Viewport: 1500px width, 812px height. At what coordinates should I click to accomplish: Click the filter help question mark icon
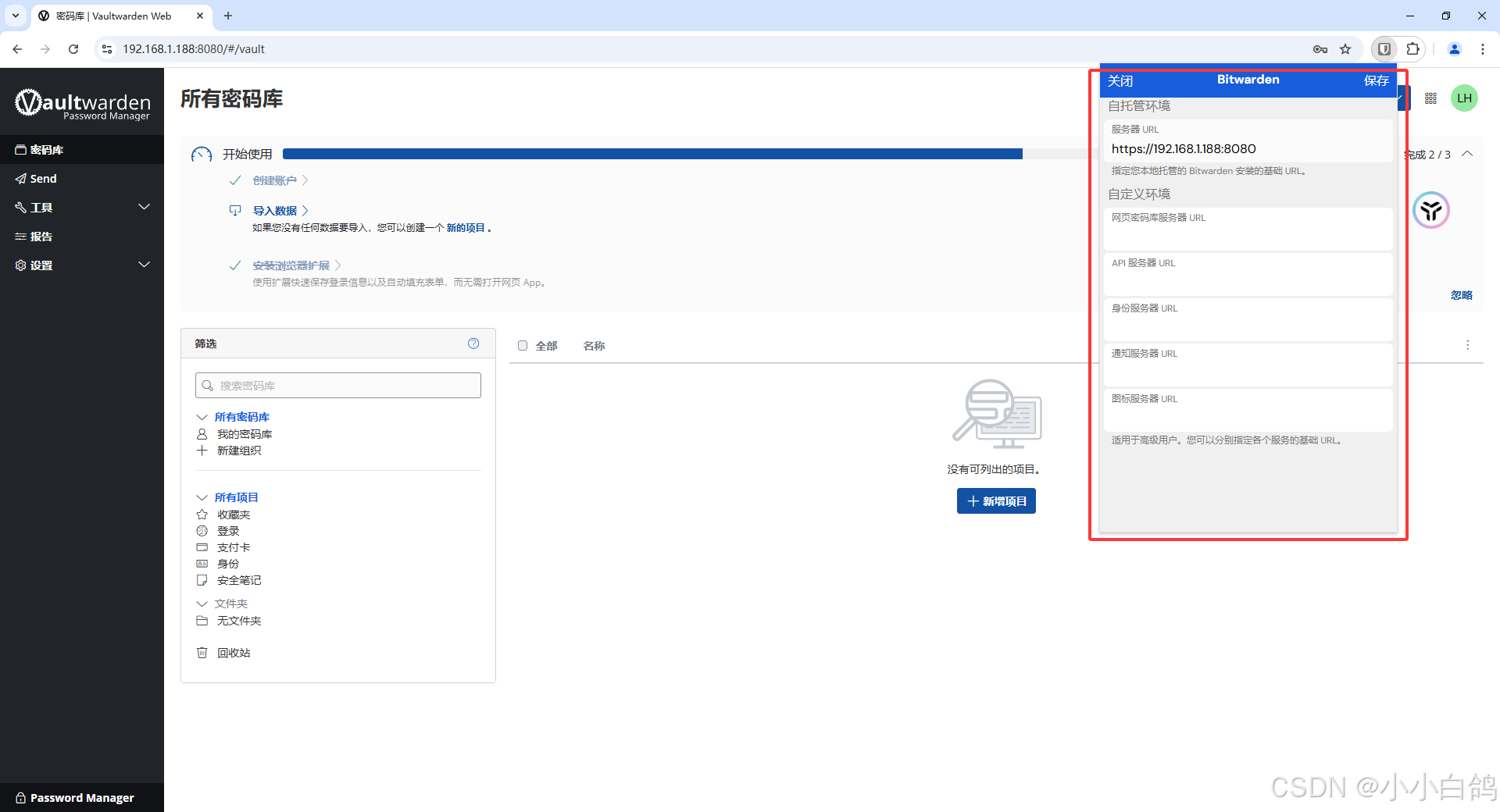pos(473,344)
